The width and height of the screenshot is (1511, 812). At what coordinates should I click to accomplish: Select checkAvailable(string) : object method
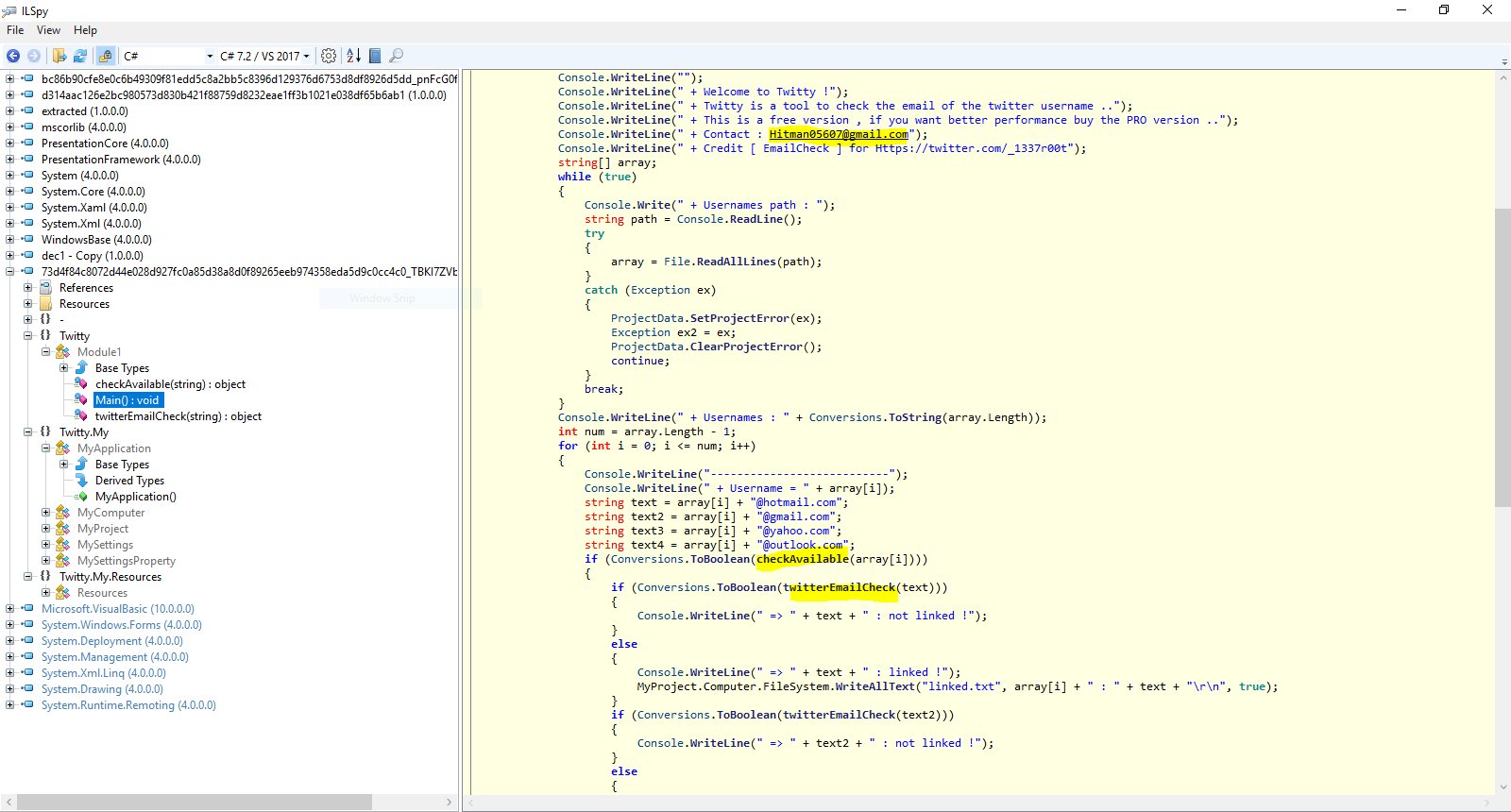tap(170, 384)
